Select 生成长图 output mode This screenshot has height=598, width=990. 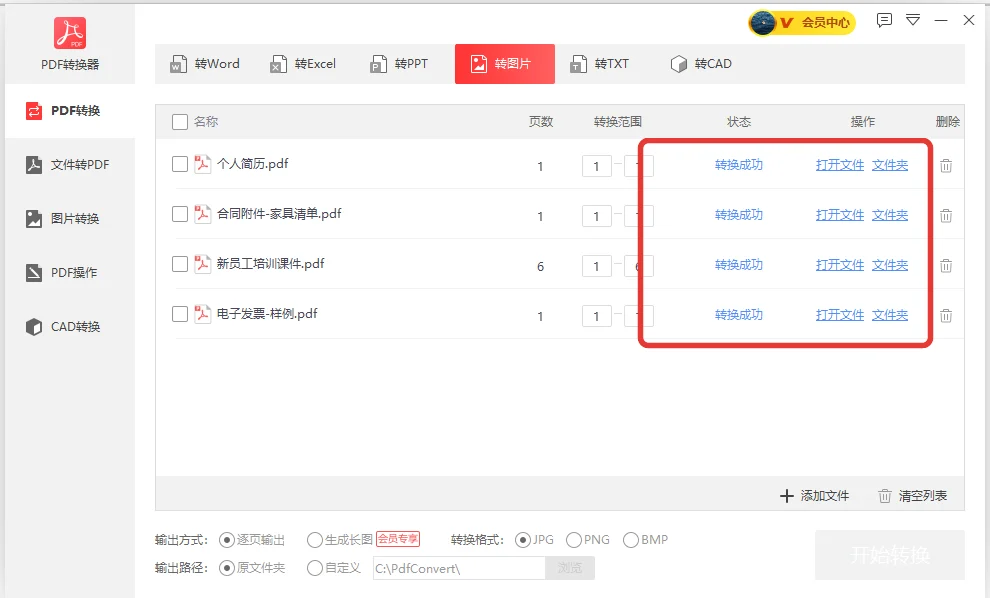point(340,540)
